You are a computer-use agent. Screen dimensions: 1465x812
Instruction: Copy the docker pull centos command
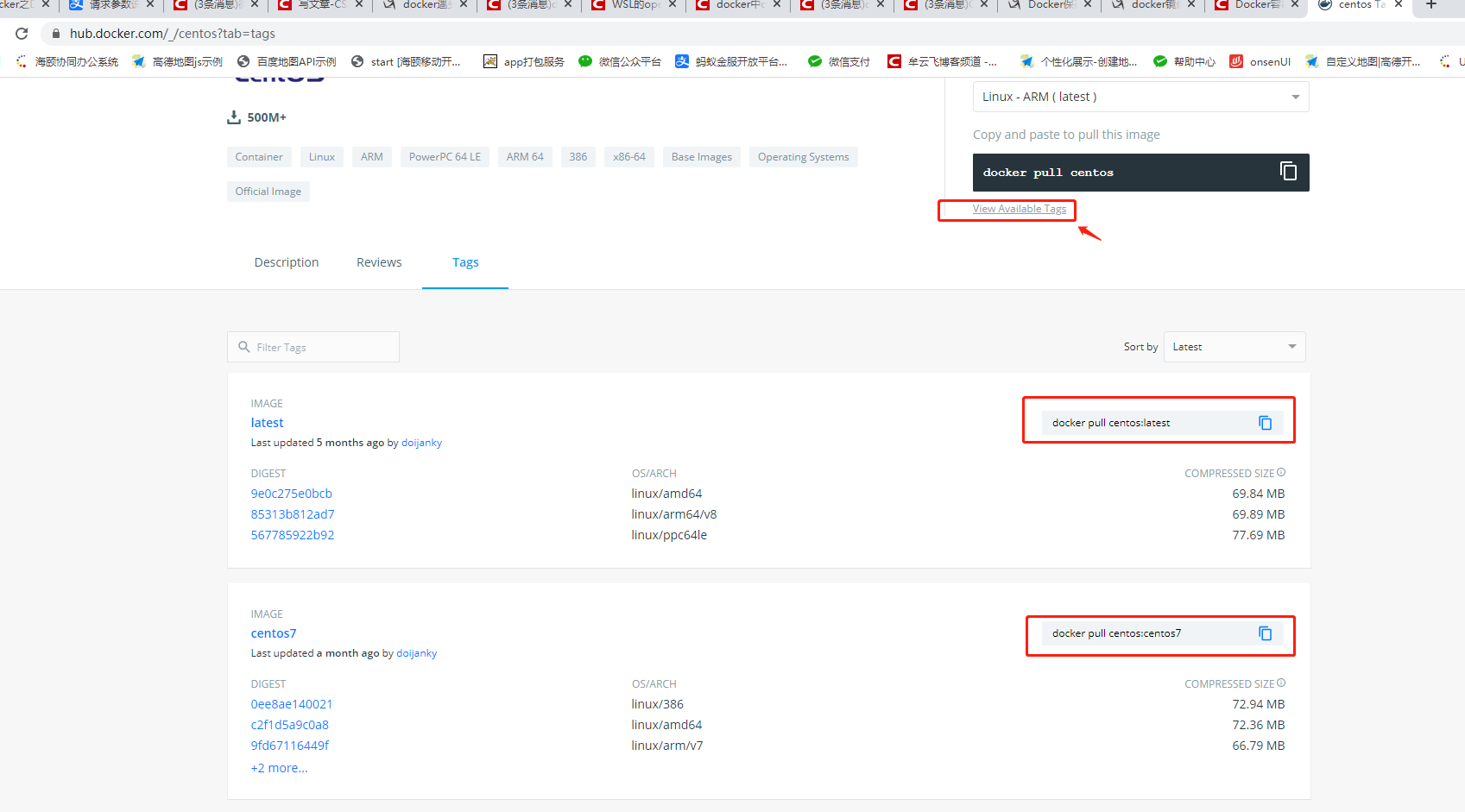tap(1288, 172)
